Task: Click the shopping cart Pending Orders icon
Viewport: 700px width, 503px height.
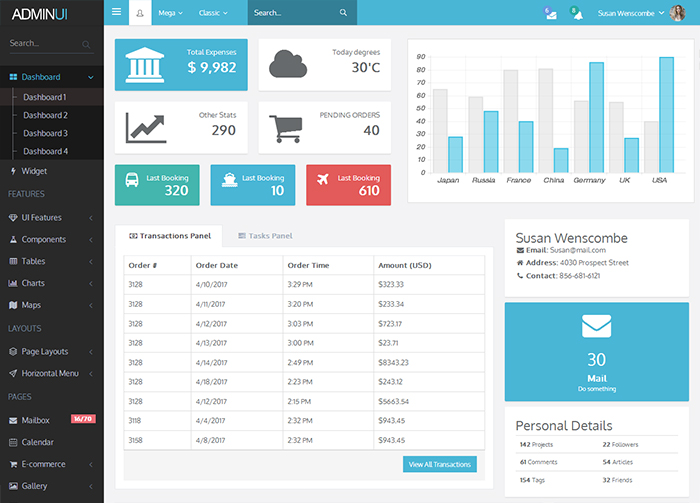Action: point(285,128)
